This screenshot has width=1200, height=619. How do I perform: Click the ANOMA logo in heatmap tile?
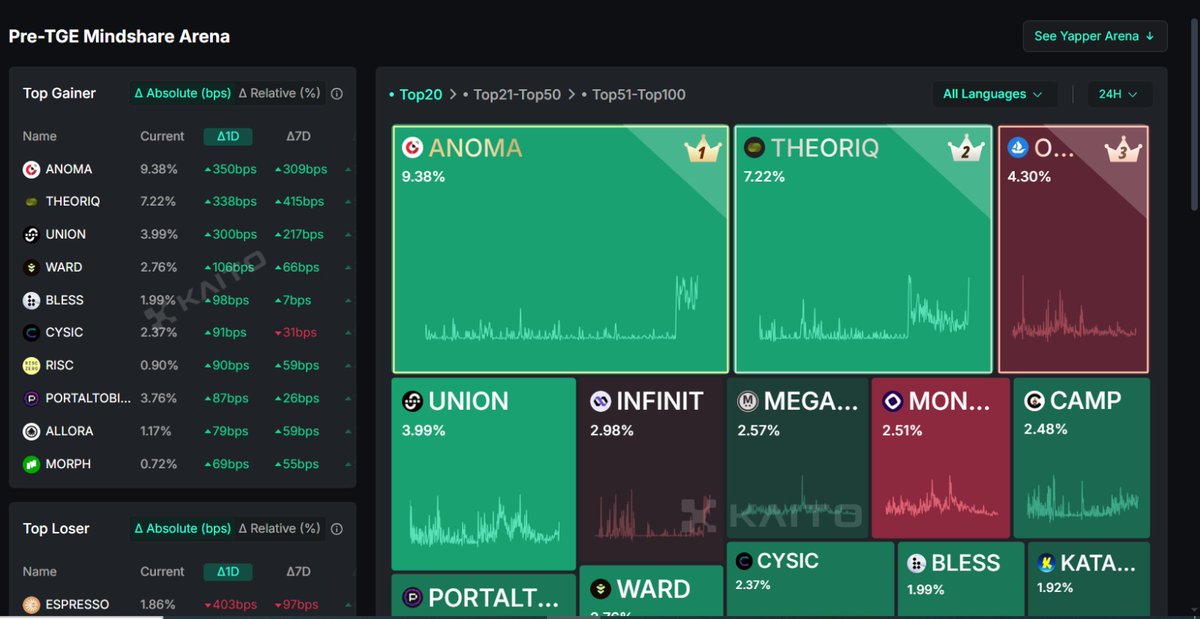[412, 148]
